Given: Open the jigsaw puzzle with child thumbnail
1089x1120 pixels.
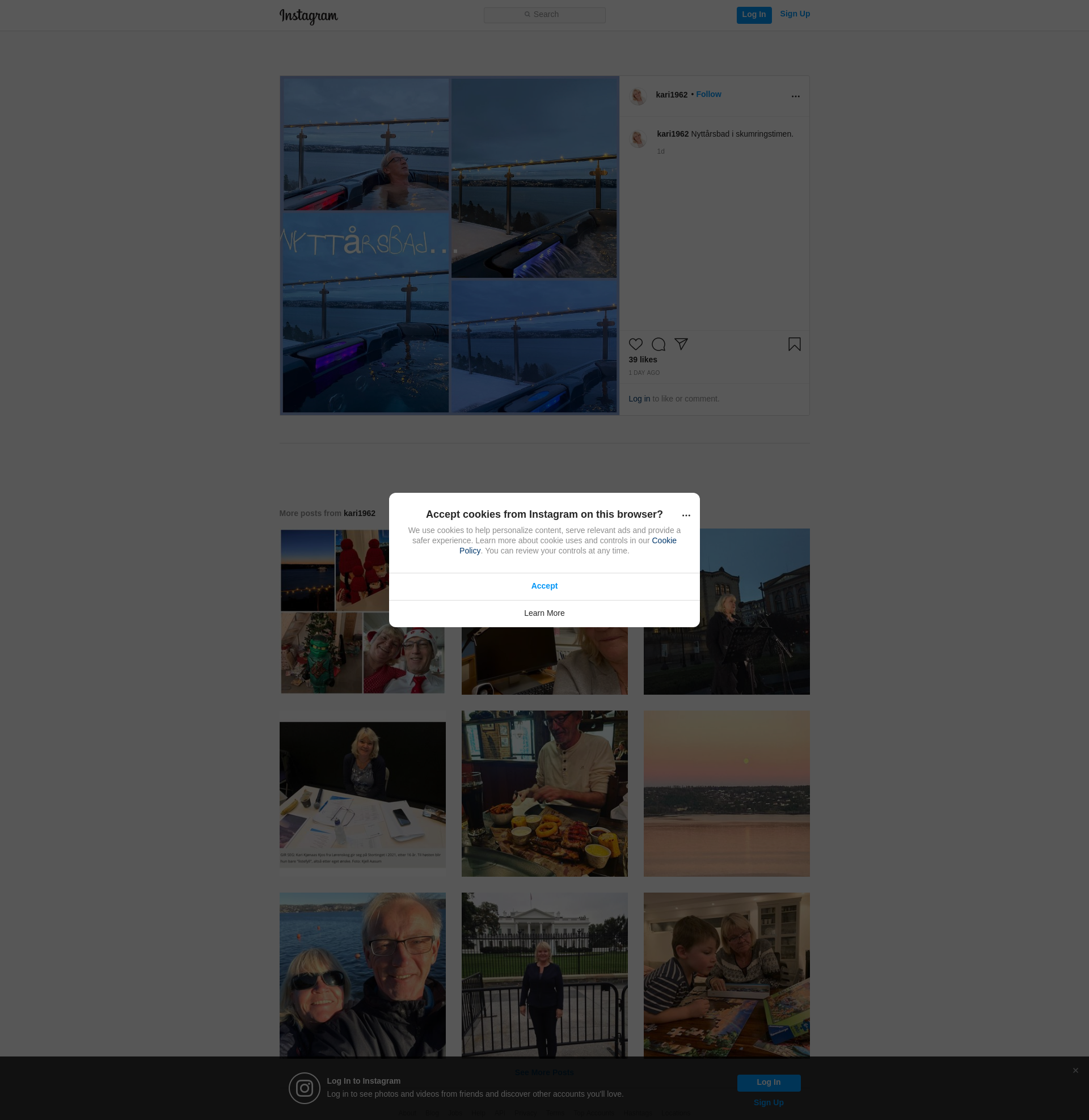Looking at the screenshot, I should pos(727,975).
